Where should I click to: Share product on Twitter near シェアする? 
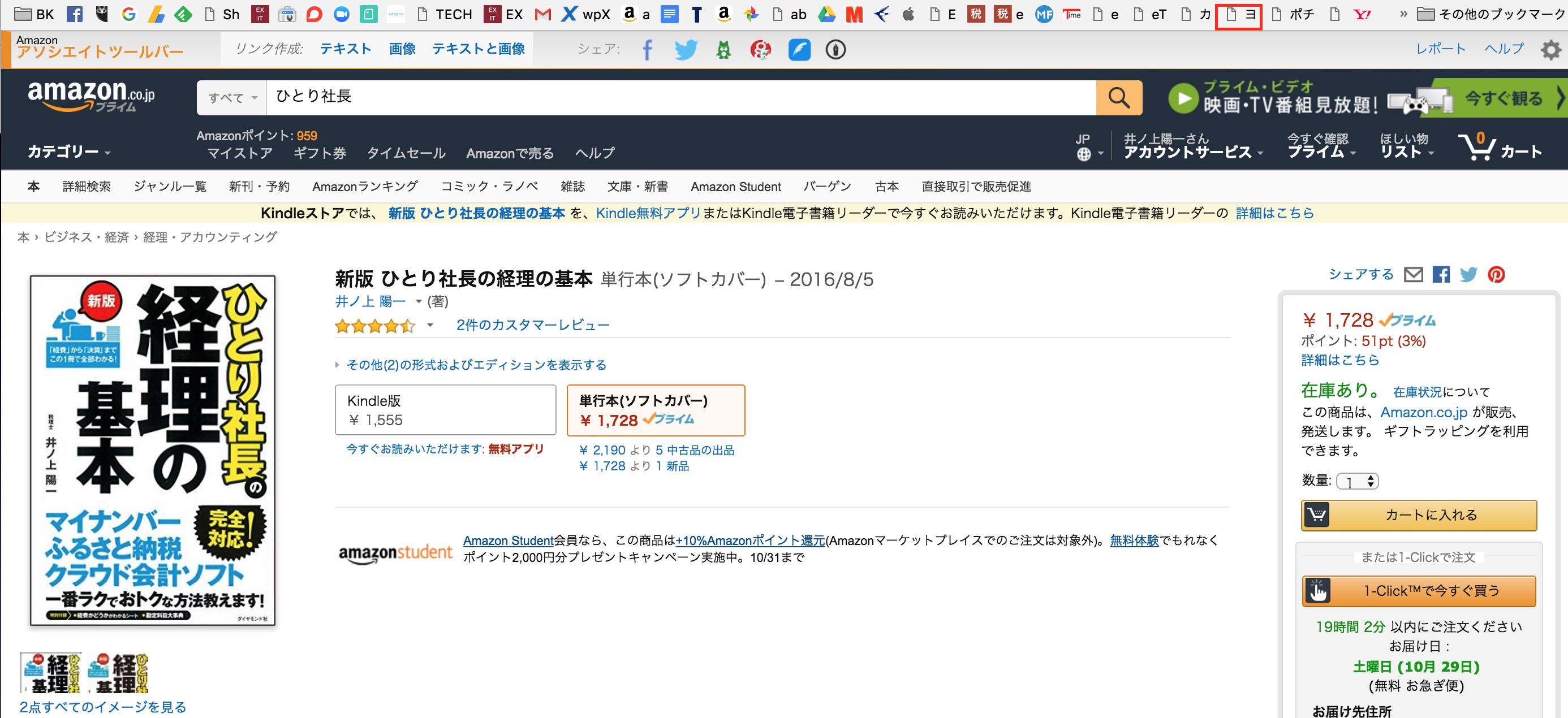(x=1468, y=274)
